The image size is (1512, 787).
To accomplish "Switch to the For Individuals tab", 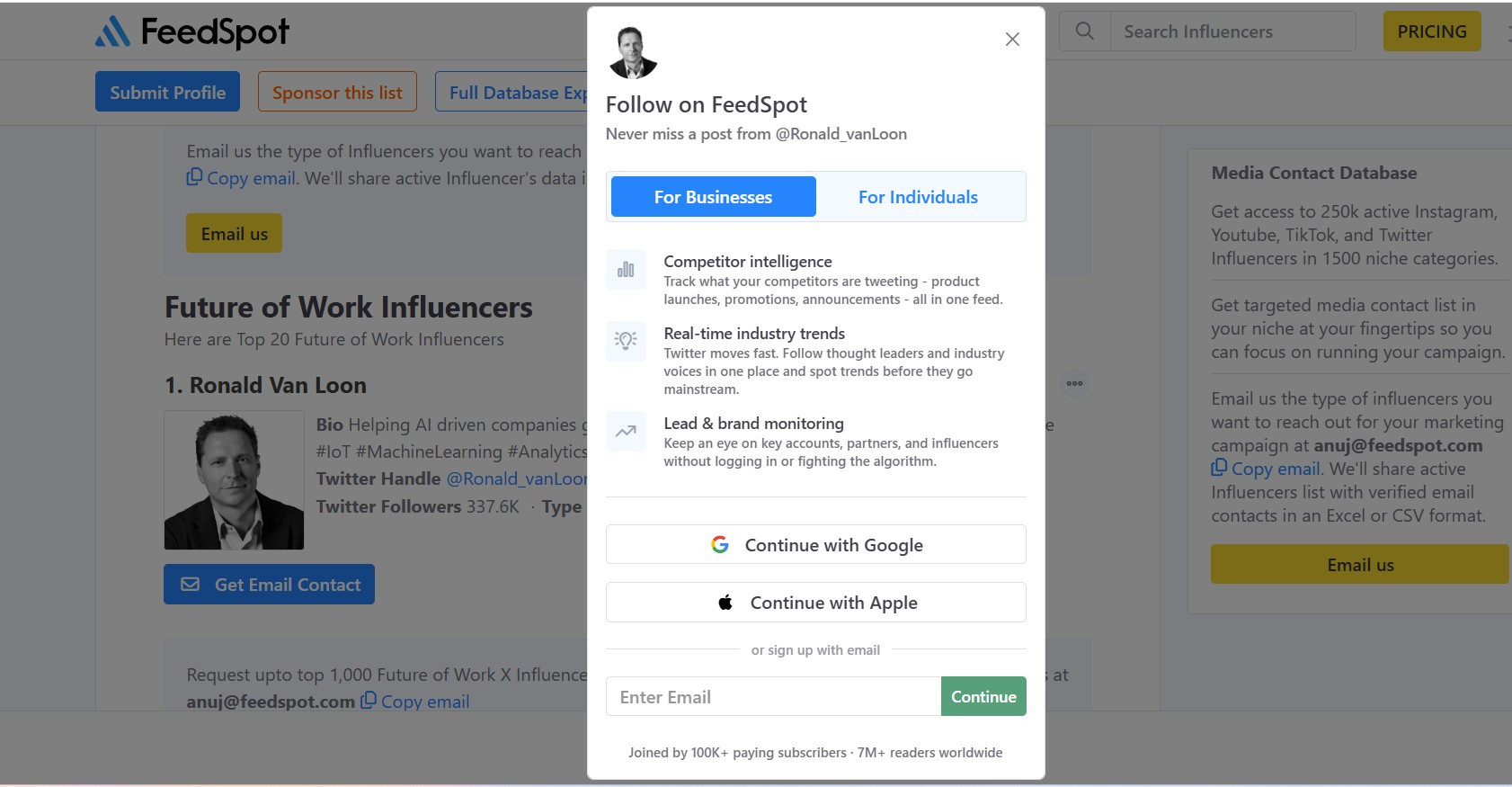I will point(918,197).
